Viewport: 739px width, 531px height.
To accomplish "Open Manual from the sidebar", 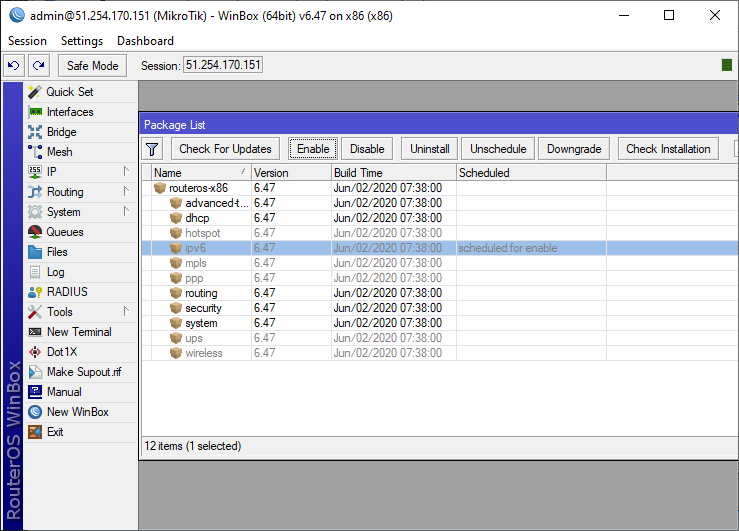I will click(80, 392).
